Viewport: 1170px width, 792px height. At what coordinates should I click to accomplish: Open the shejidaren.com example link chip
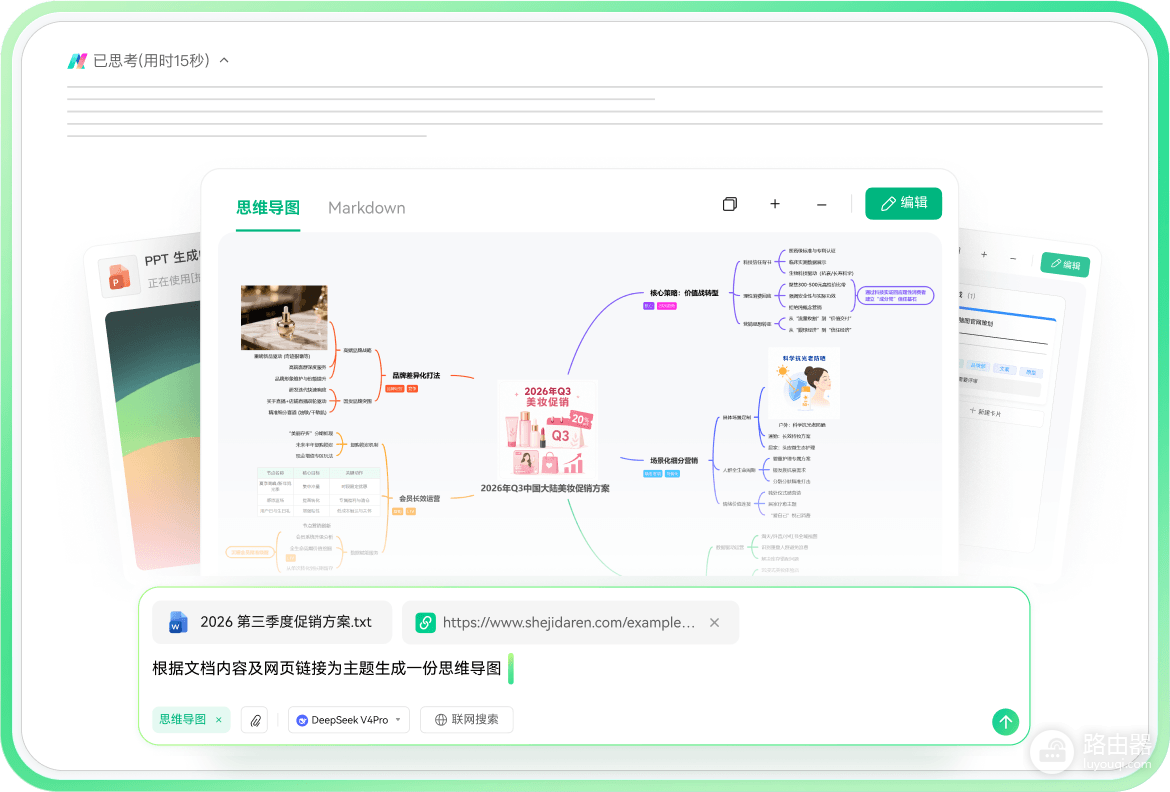[x=570, y=623]
